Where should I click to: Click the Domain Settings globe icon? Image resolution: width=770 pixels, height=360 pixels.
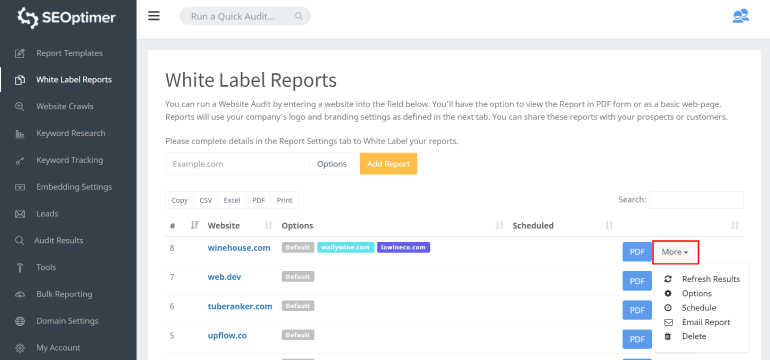click(x=20, y=321)
